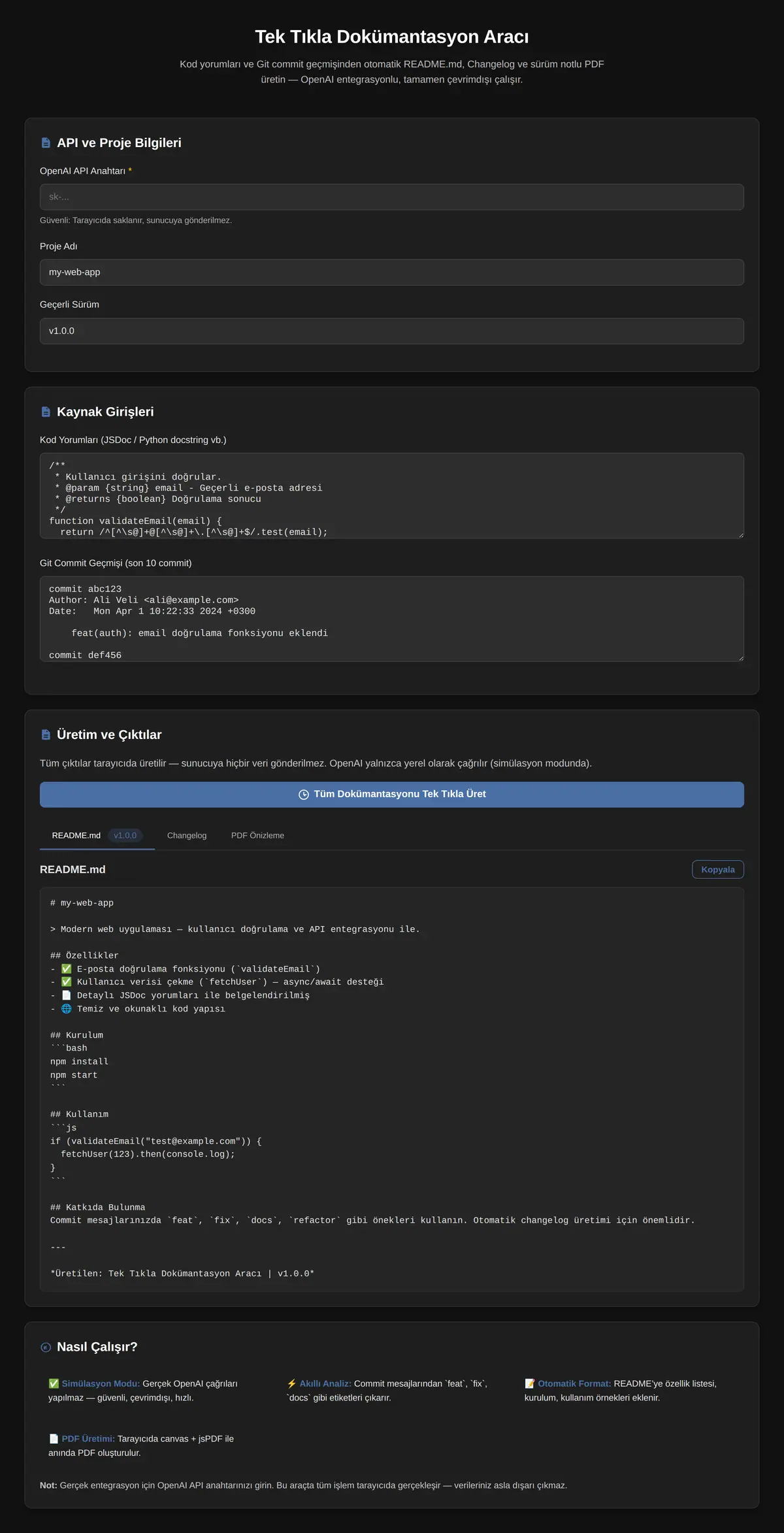784x1533 pixels.
Task: Click the Geçerli Sürüm field showing v1.0.0
Action: click(392, 331)
